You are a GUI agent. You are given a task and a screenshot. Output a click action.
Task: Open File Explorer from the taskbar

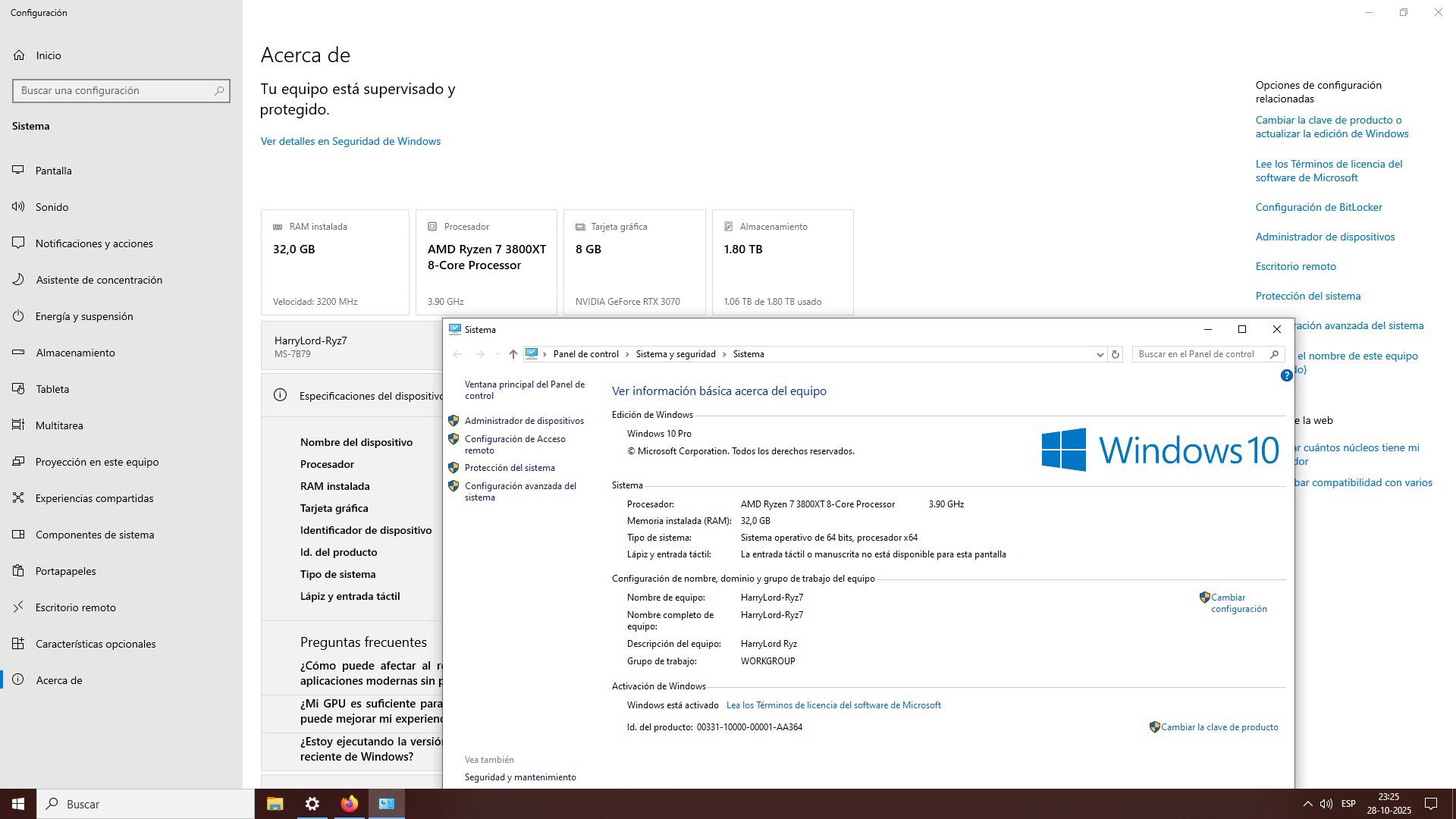(275, 804)
